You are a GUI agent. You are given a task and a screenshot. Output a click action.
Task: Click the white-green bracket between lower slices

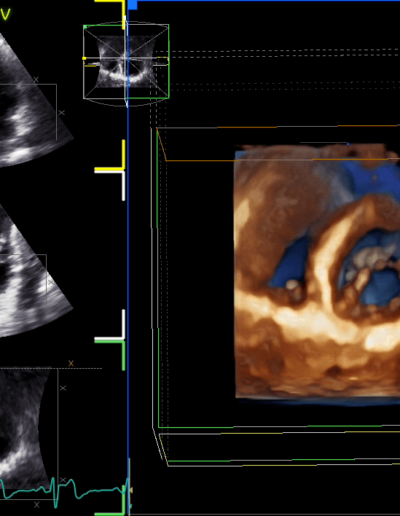coord(110,340)
